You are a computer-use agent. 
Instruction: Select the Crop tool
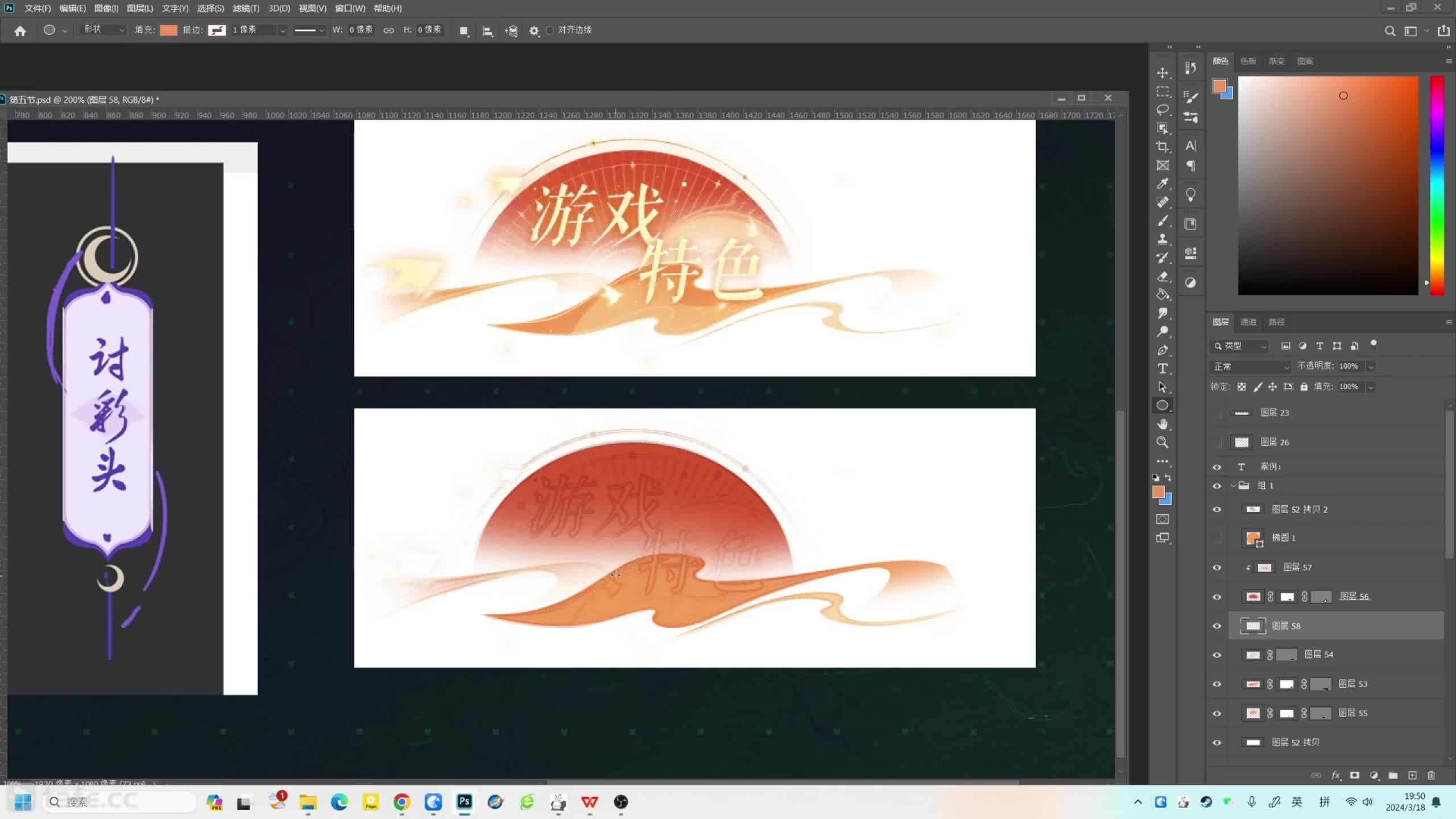[x=1163, y=147]
